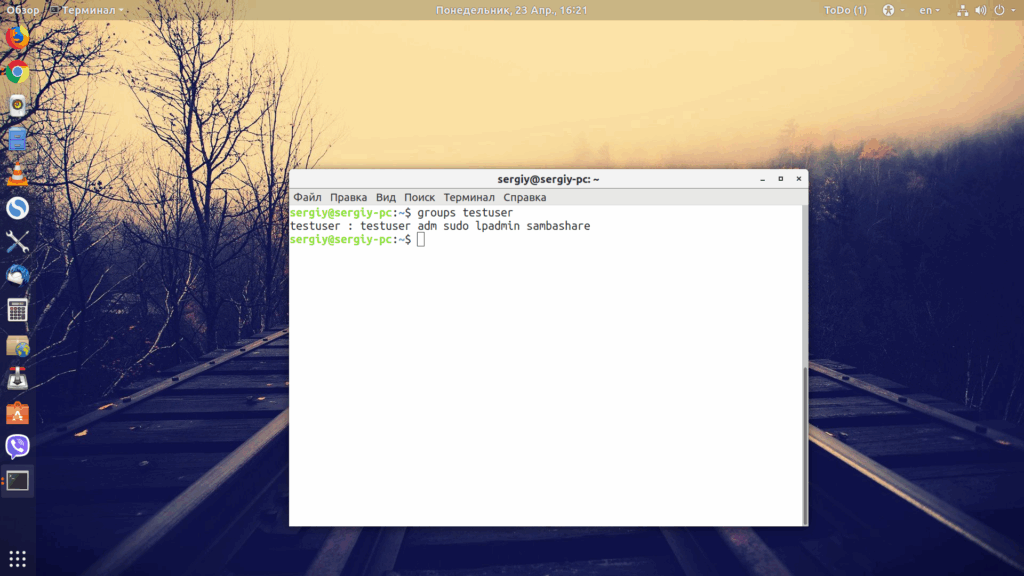Open the ToDo (1) indicator
1024x576 pixels.
point(845,10)
